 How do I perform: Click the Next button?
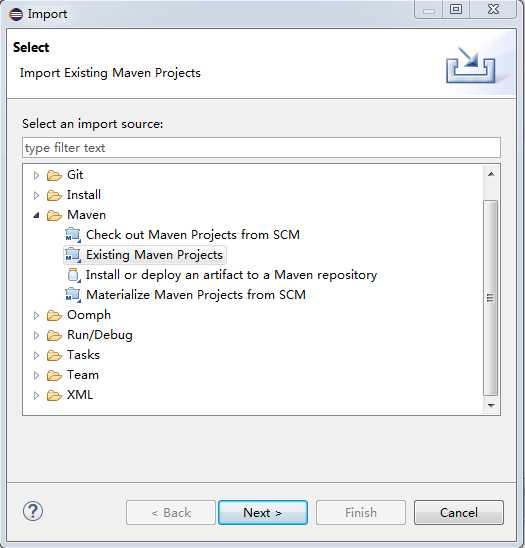262,513
